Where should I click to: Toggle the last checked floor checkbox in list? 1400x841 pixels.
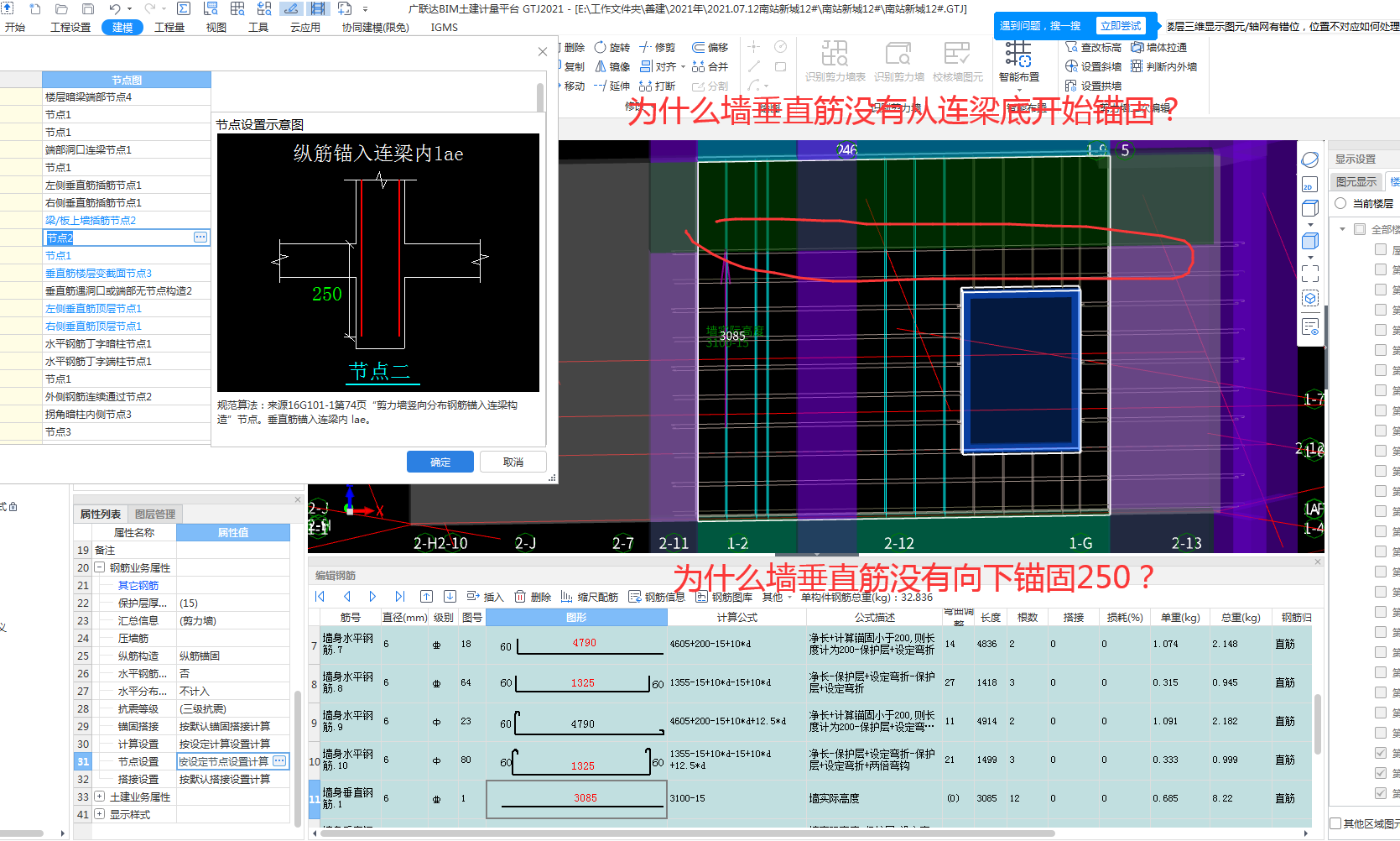pos(1380,793)
